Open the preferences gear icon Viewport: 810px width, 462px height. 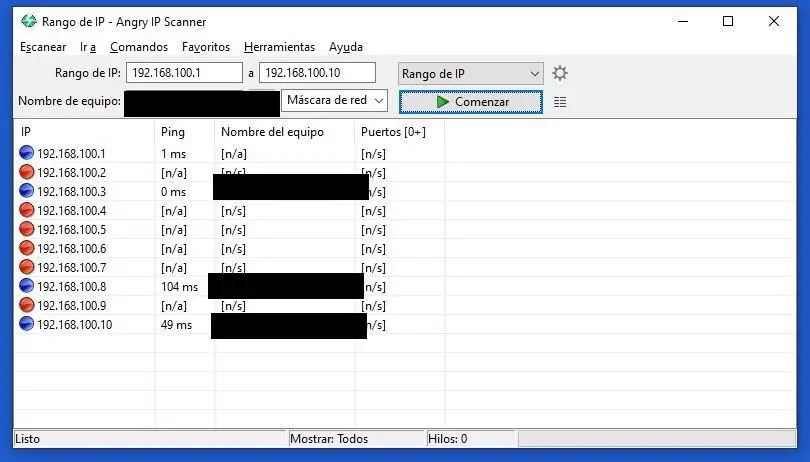pos(560,73)
